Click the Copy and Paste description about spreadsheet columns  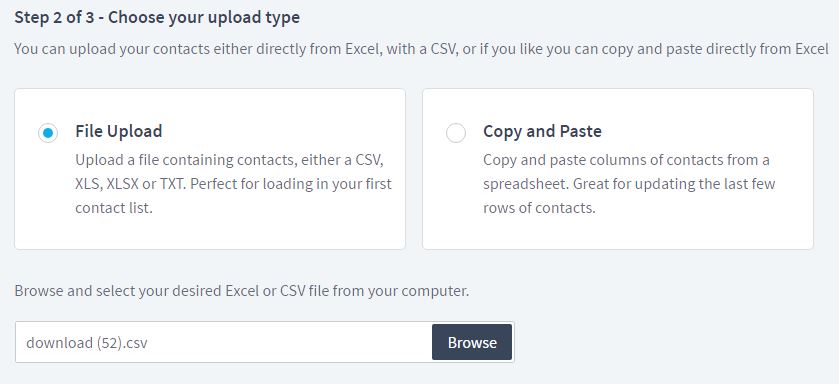pyautogui.click(x=629, y=183)
